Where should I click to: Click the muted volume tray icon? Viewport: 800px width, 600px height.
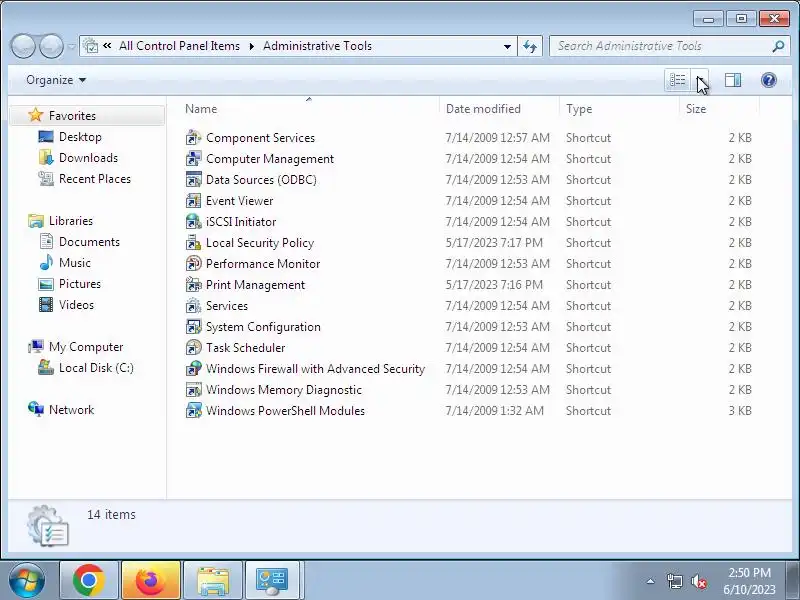(698, 581)
